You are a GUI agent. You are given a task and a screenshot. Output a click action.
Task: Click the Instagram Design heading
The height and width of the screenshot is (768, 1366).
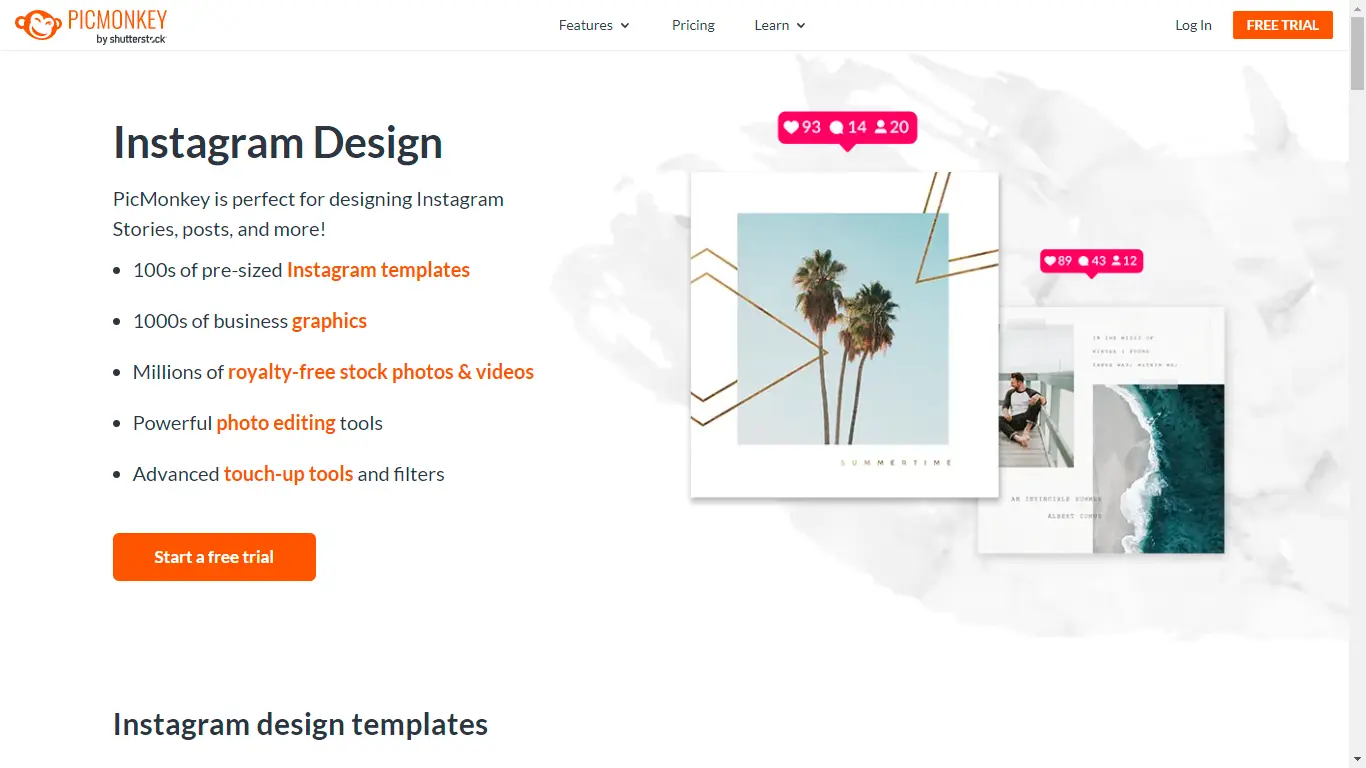pyautogui.click(x=278, y=143)
